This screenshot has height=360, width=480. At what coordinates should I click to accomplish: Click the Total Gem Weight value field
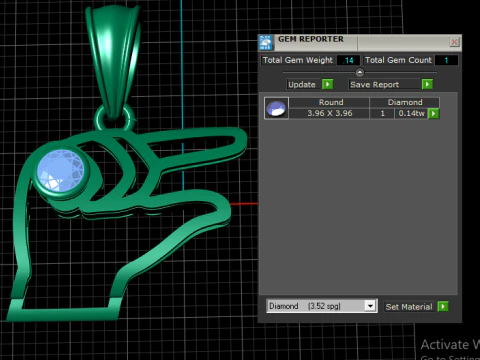tap(348, 60)
